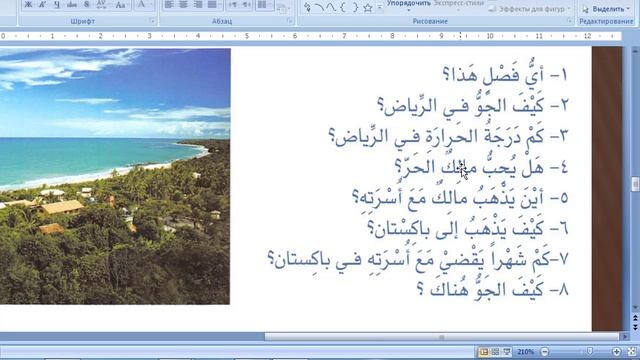The image size is (640, 360).
Task: Open Рисование dialog launcher
Action: [570, 21]
